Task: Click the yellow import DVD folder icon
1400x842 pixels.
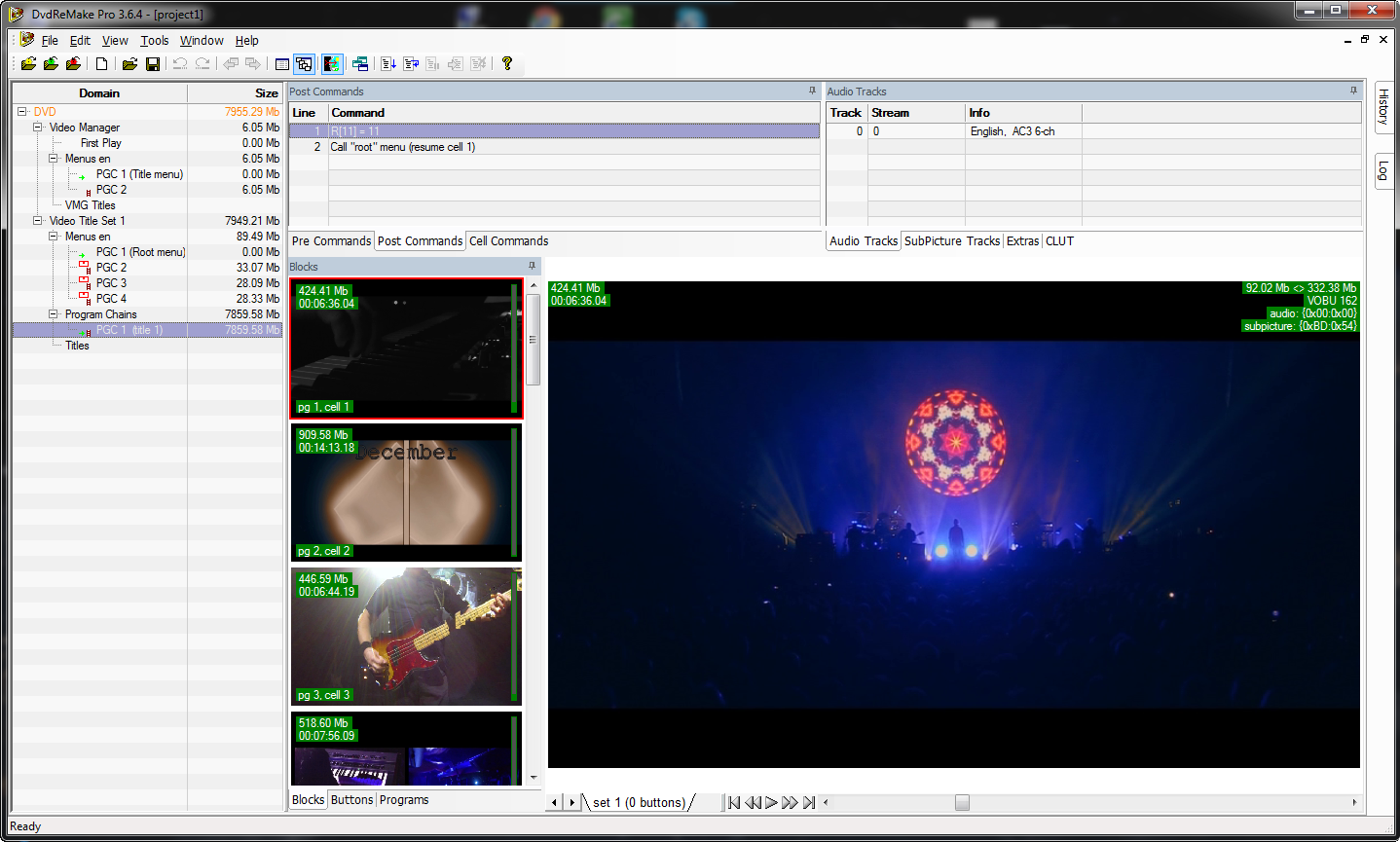Action: pos(28,63)
